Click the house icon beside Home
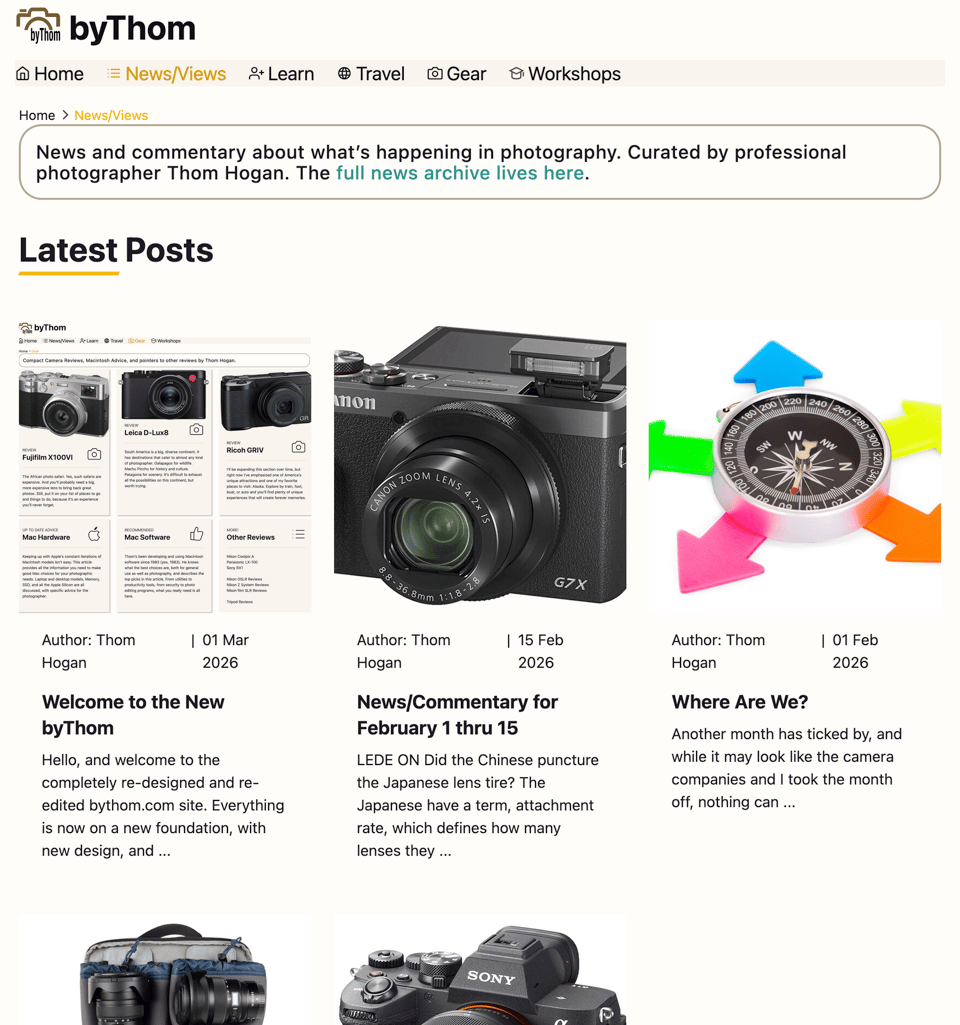This screenshot has width=960, height=1025. [x=23, y=73]
